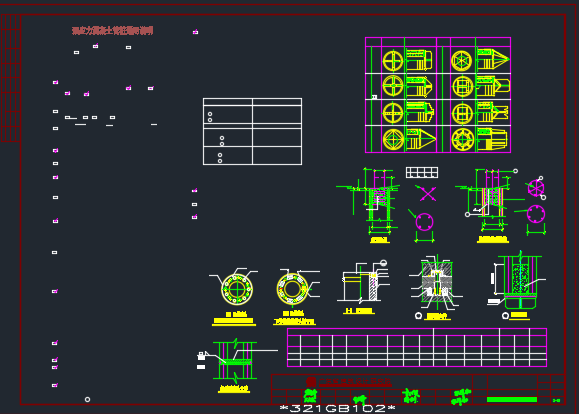Click the pile splice detail with break lines
579x414 pixels.
[x=235, y=360]
